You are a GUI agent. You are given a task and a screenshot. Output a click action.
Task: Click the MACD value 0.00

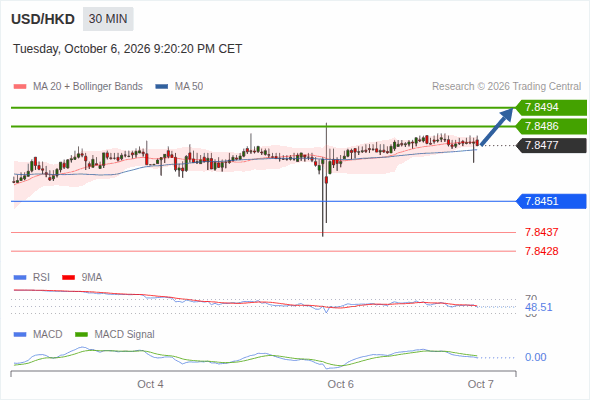point(535,357)
